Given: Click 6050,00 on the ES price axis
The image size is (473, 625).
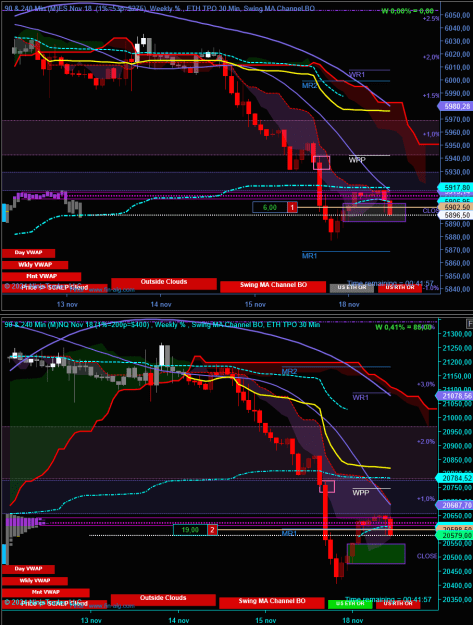Looking at the screenshot, I should (x=457, y=15).
